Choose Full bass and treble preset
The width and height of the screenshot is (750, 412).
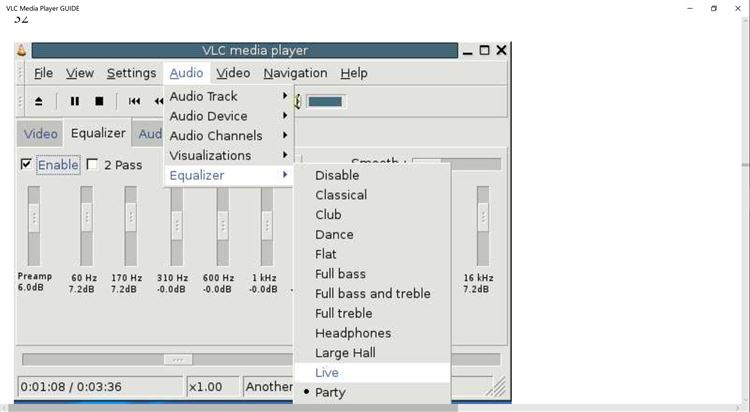372,293
